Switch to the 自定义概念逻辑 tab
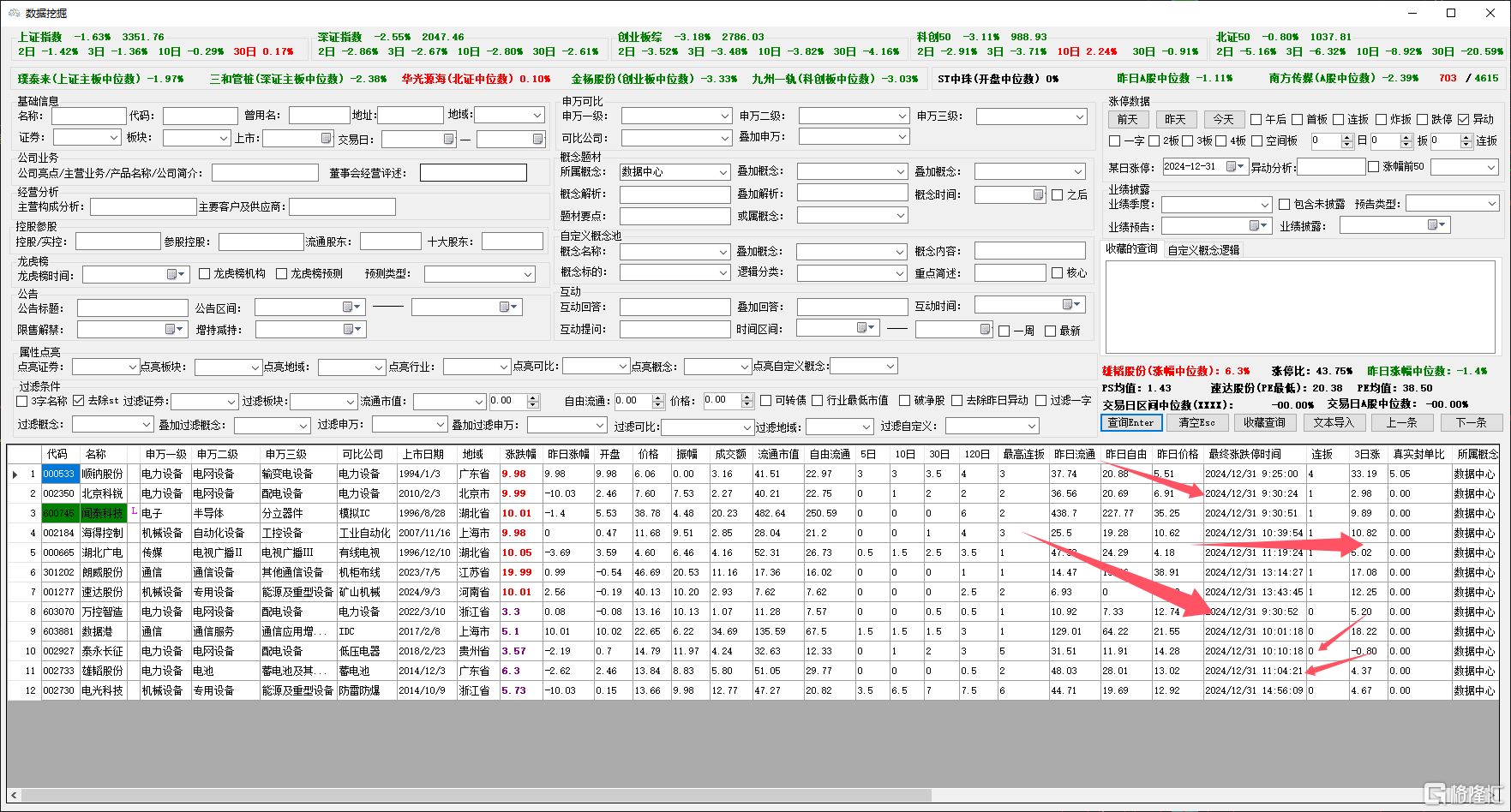This screenshot has width=1511, height=812. [x=1203, y=250]
